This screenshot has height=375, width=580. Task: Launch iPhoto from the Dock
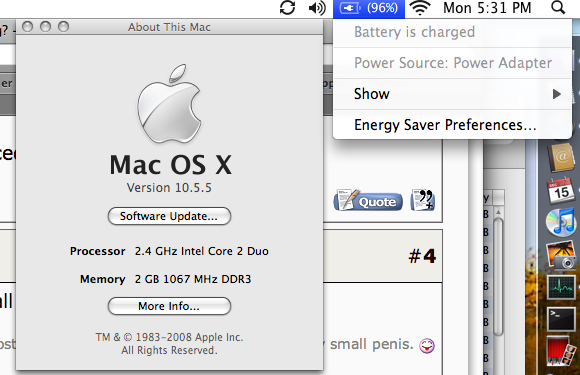point(561,255)
